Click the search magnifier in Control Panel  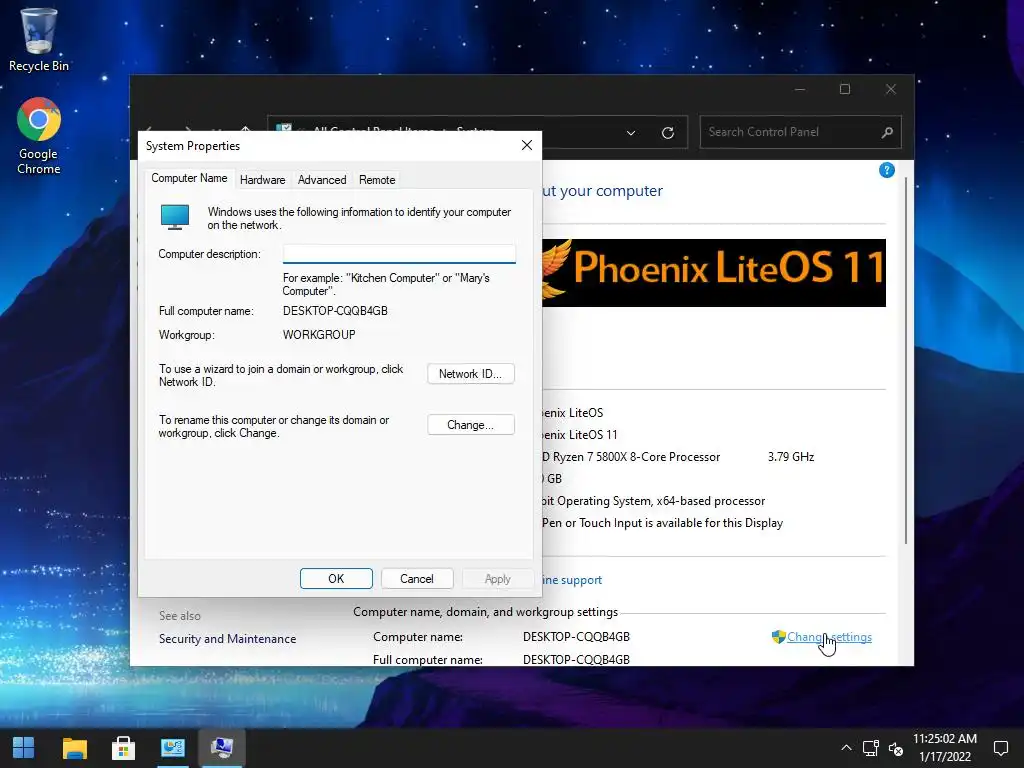[887, 133]
